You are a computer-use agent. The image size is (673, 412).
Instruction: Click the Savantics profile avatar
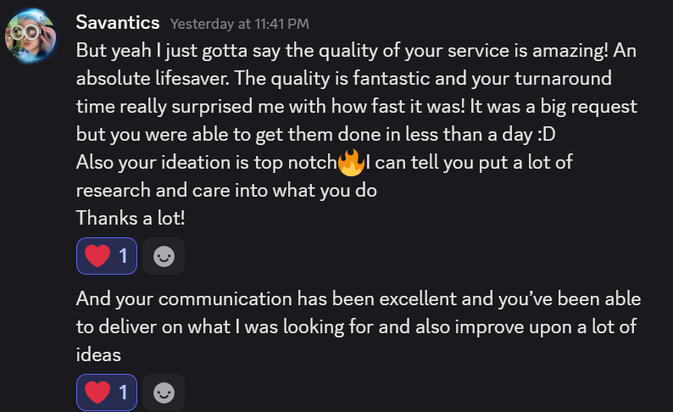click(x=32, y=34)
